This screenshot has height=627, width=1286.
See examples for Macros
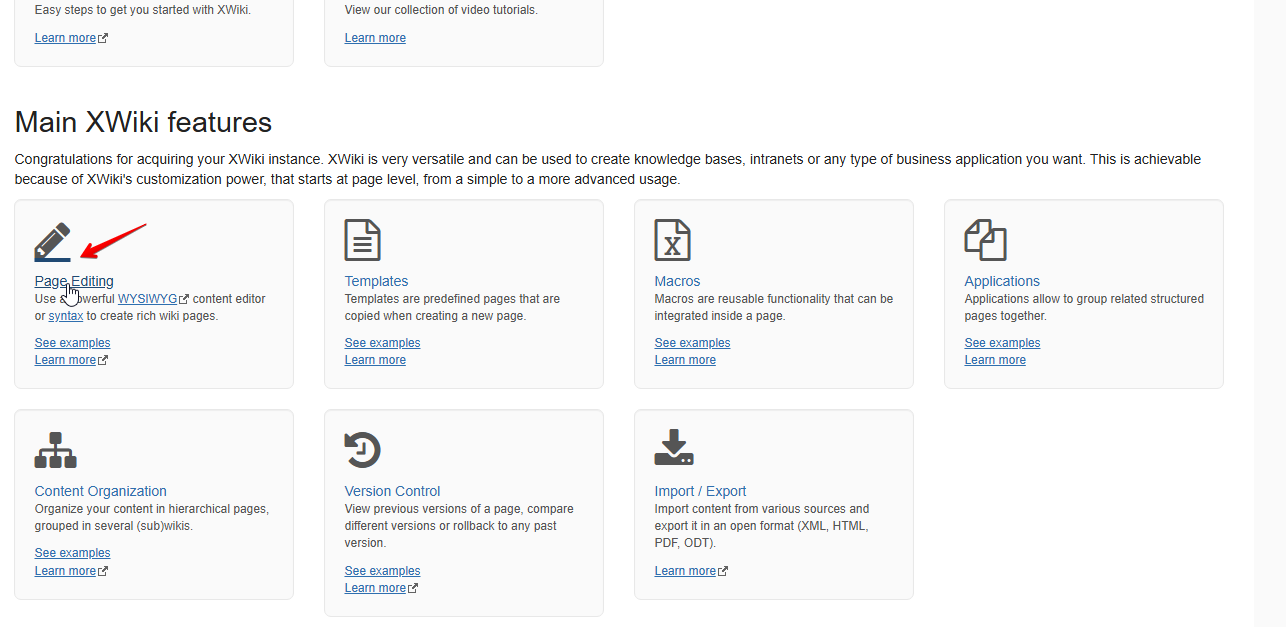692,343
